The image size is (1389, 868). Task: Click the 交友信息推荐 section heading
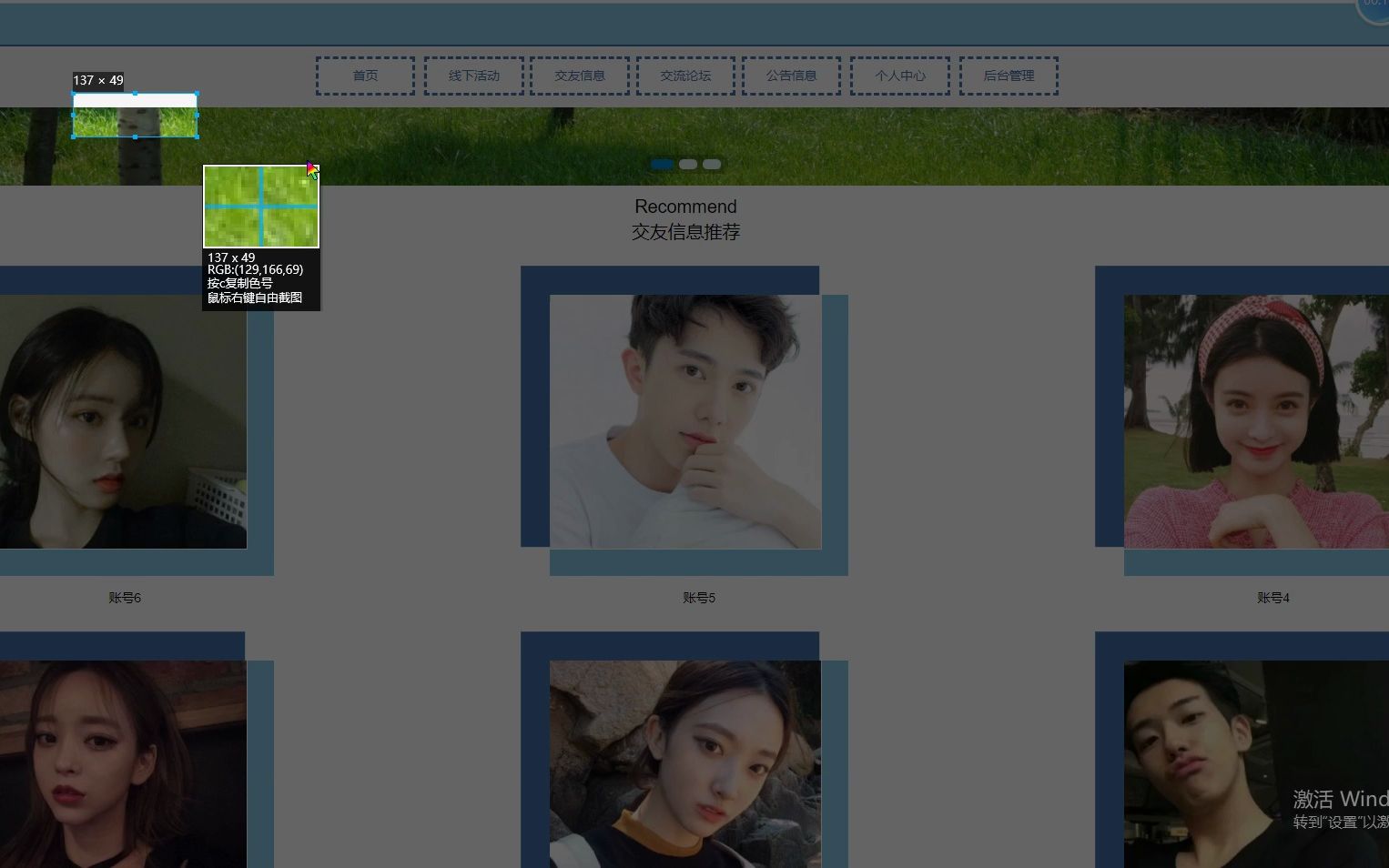[685, 232]
